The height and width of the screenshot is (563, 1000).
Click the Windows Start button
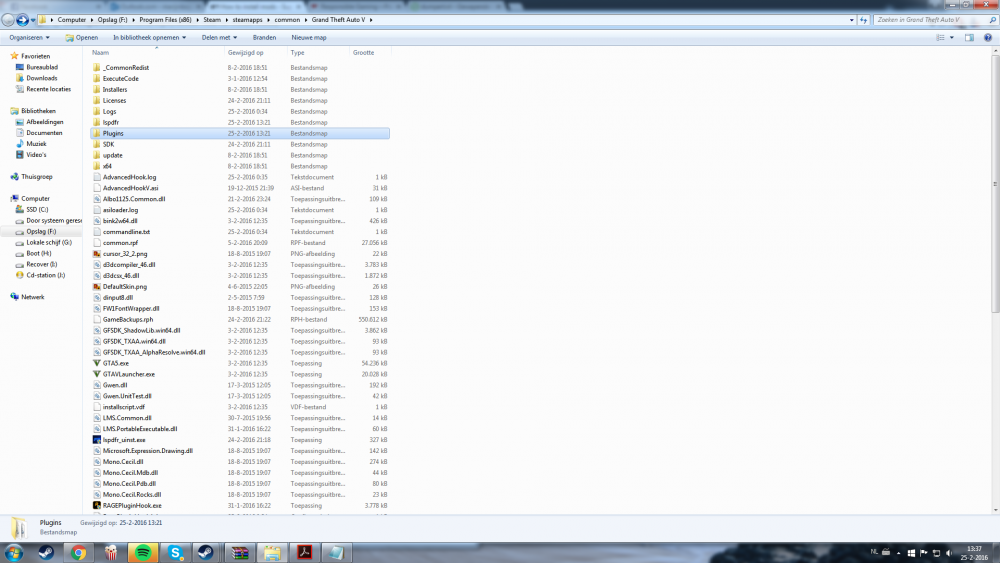(x=13, y=553)
